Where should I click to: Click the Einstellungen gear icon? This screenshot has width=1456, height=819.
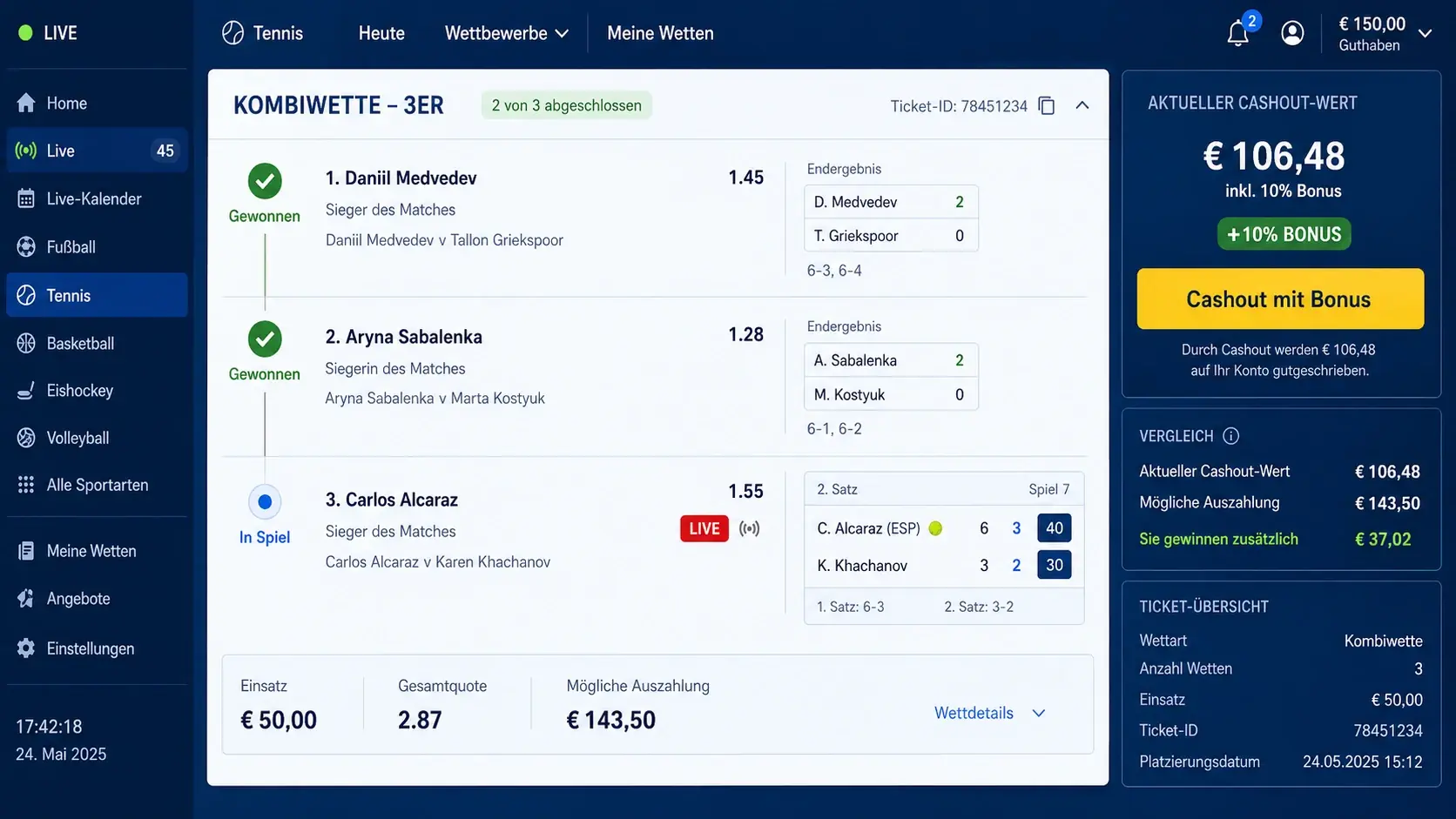(26, 648)
